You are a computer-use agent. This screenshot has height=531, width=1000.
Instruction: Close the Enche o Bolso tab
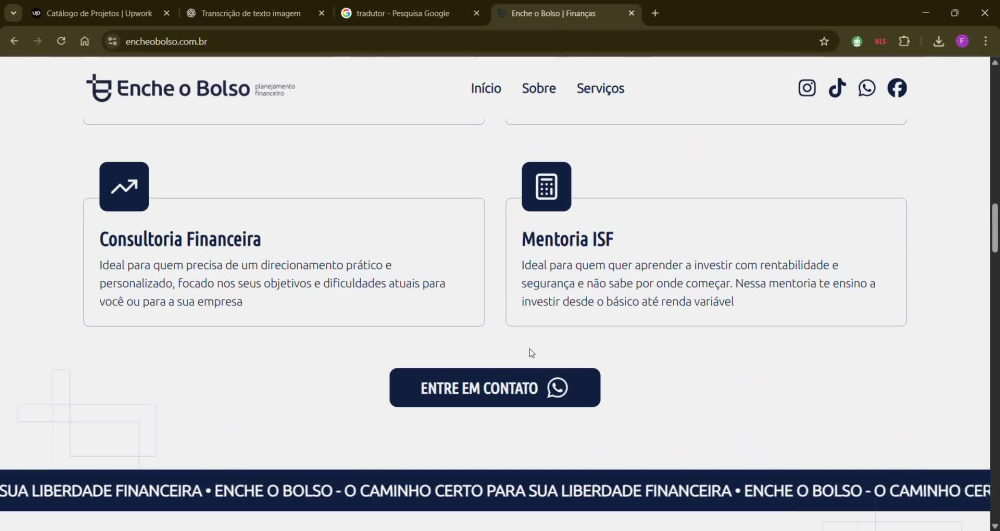[631, 13]
